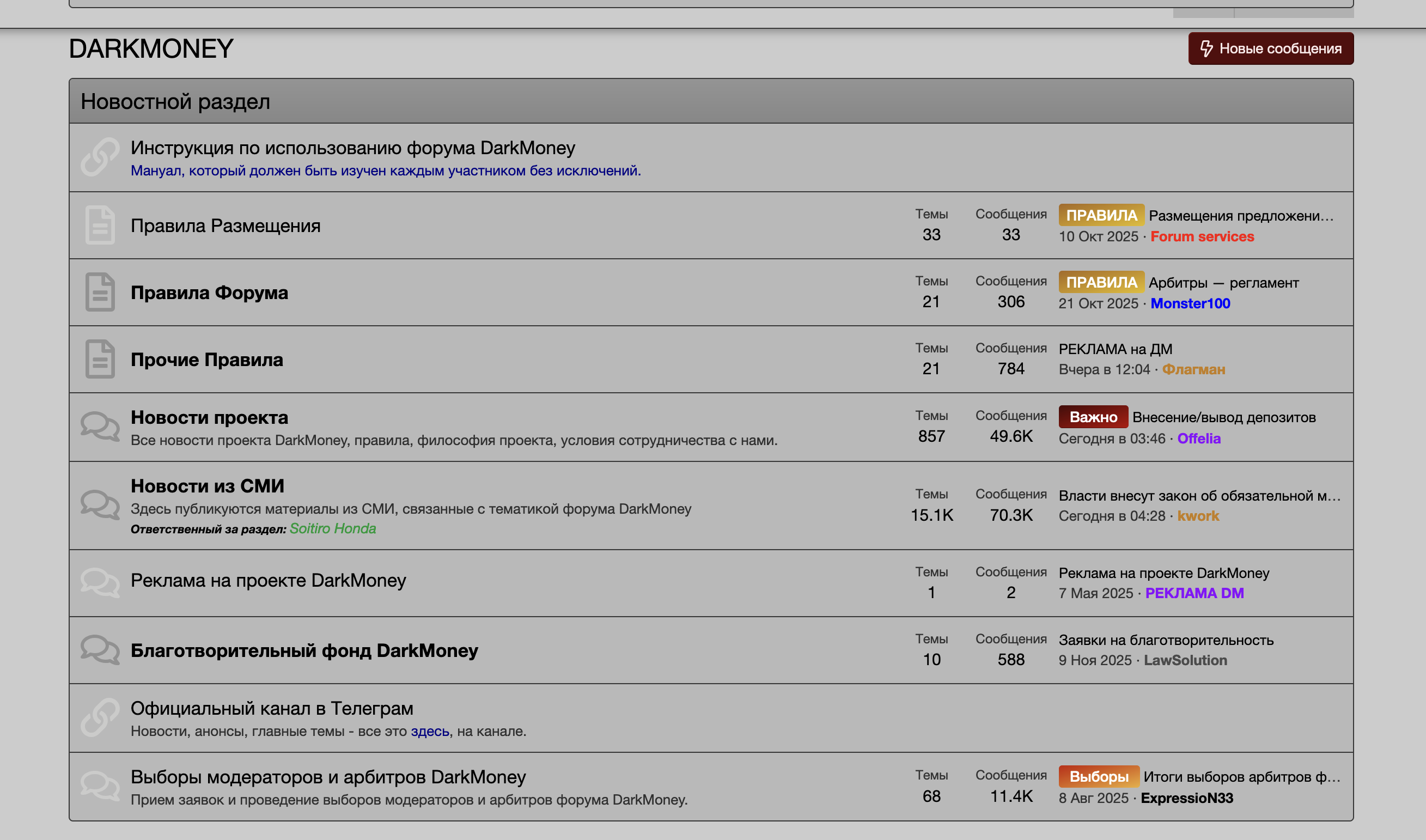Click chain-link icon beside forum instruction entry
Viewport: 1426px width, 840px height.
100,157
